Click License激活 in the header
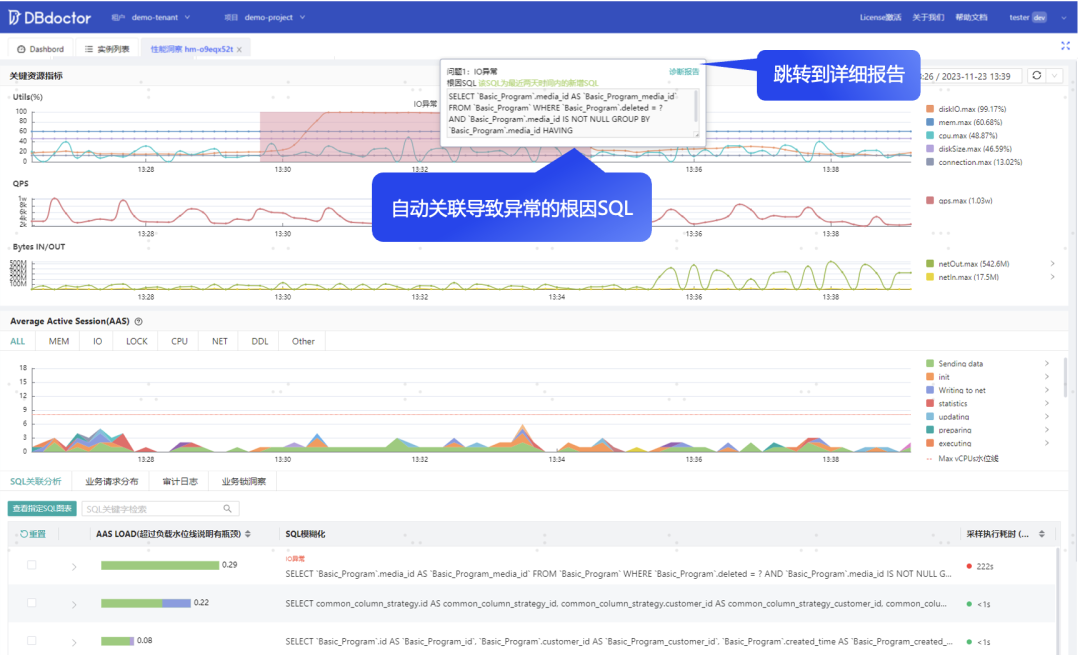Viewport: 1080px width, 660px height. point(880,17)
